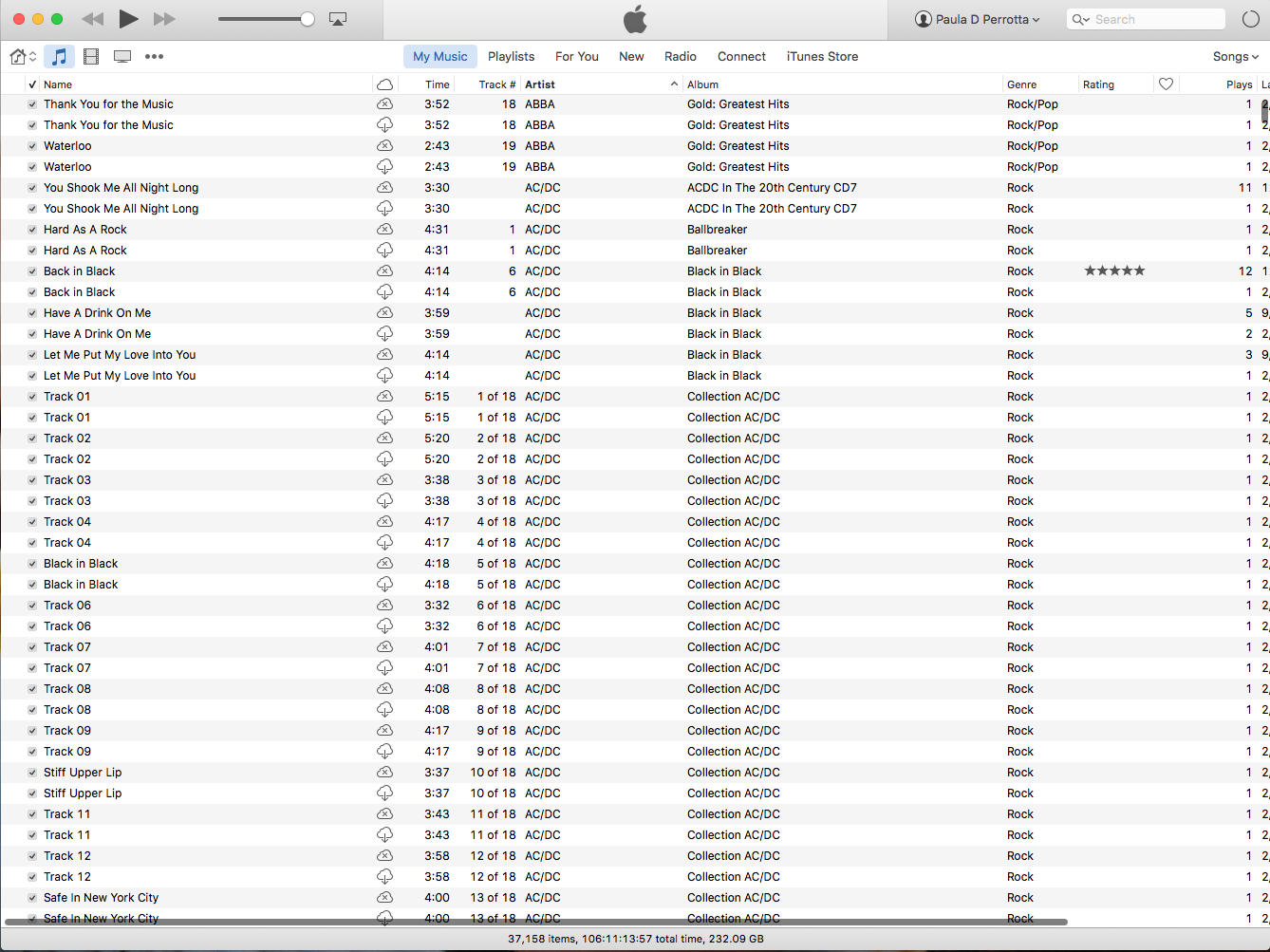Click the download cloud icon for Track 07
Viewport: 1270px width, 952px height.
384,668
